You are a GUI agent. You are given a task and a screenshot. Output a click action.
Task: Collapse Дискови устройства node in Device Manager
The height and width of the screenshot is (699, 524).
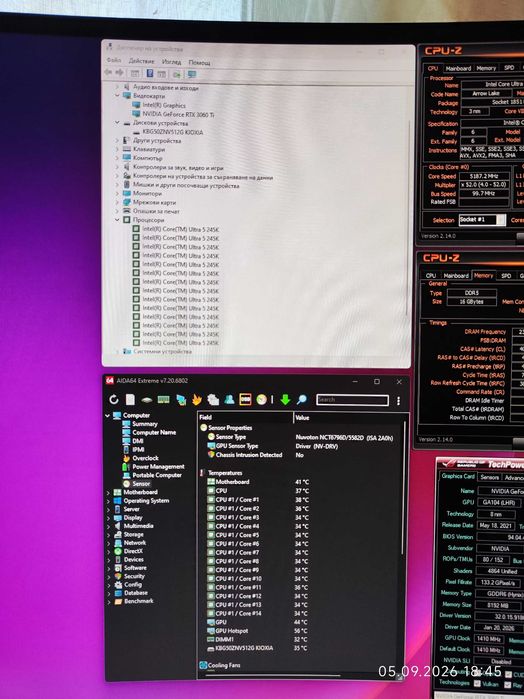pos(117,122)
